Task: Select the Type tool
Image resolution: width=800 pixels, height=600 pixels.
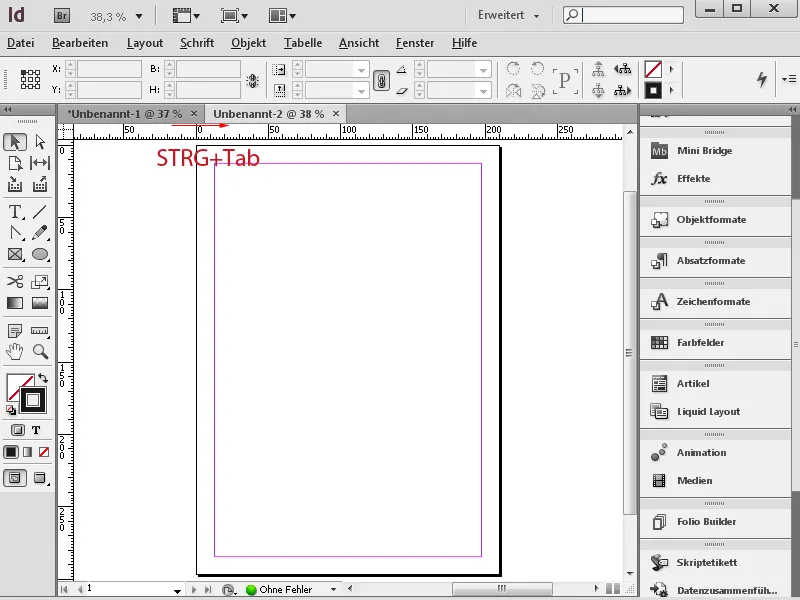Action: [15, 211]
